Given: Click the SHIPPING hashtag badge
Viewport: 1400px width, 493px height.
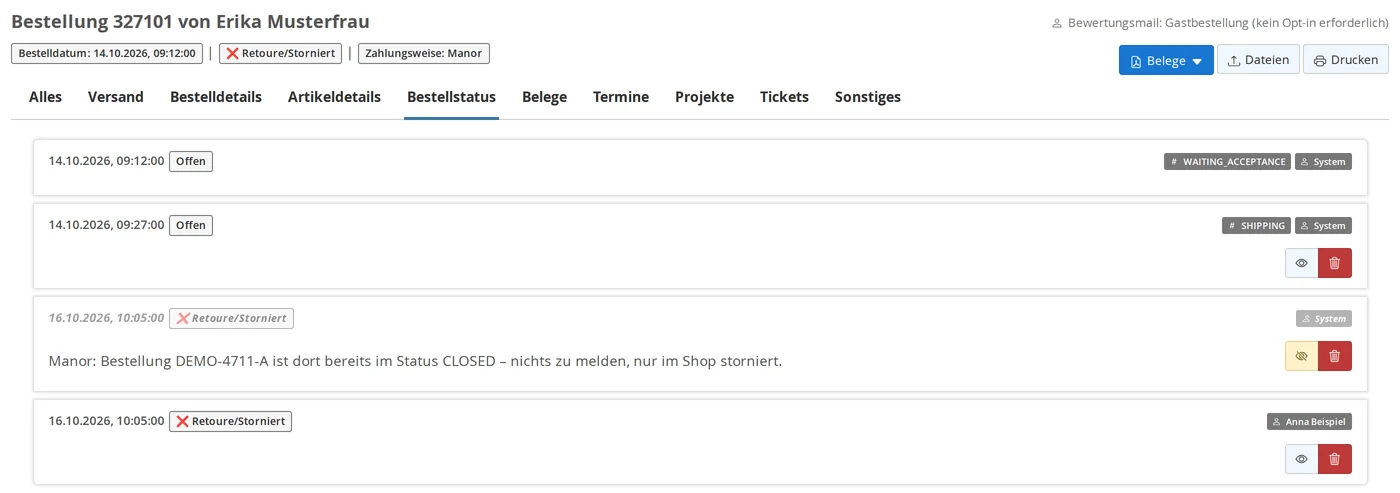Looking at the screenshot, I should (1256, 226).
